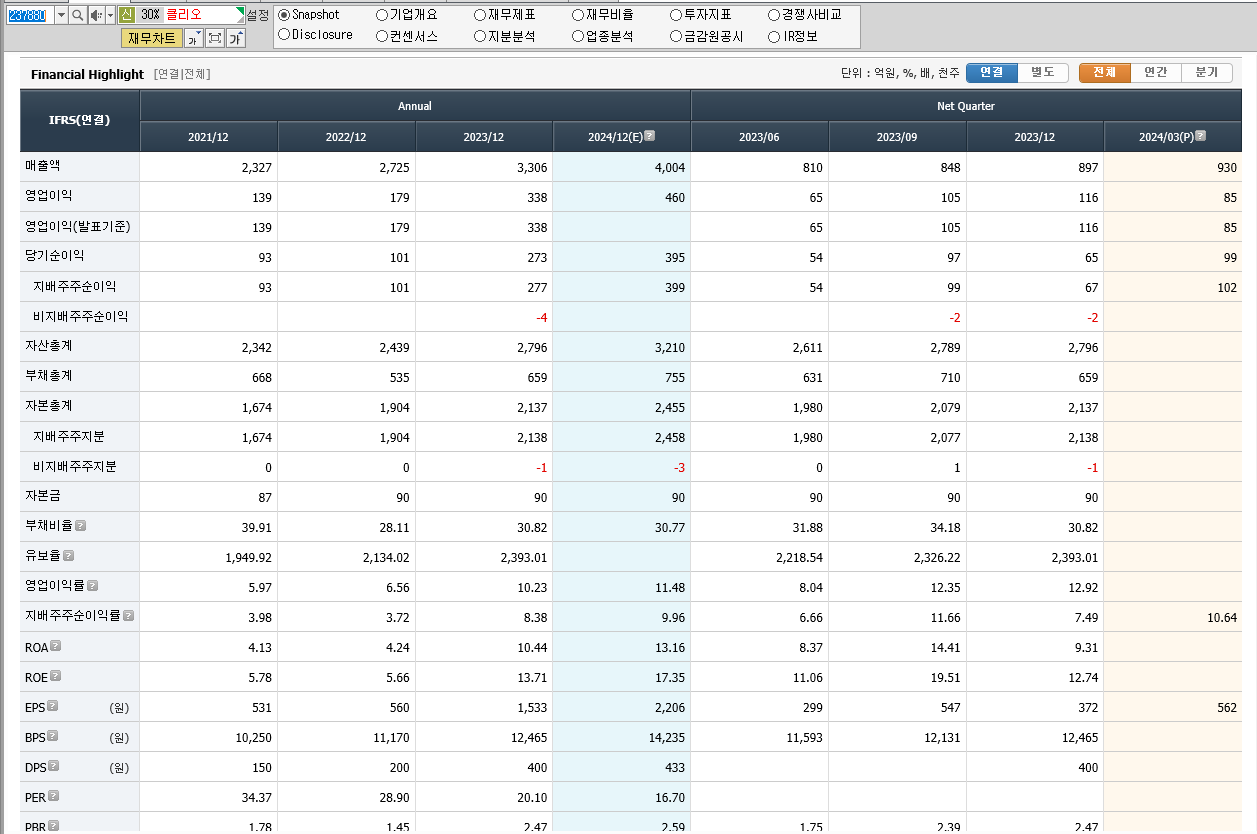Select the IR정보 radio button
This screenshot has width=1257, height=834.
(774, 36)
